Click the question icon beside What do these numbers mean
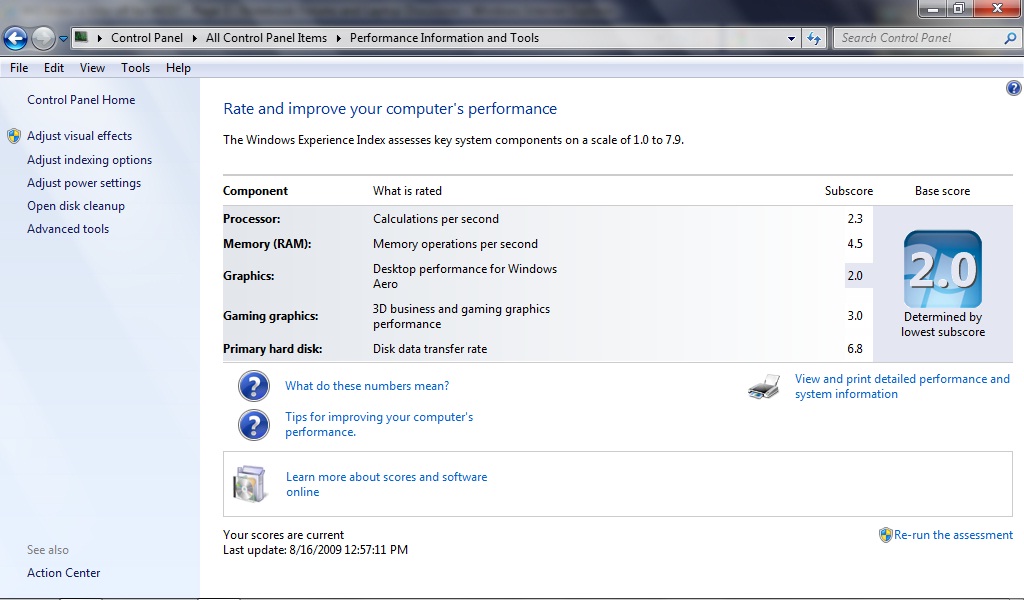 pos(253,386)
